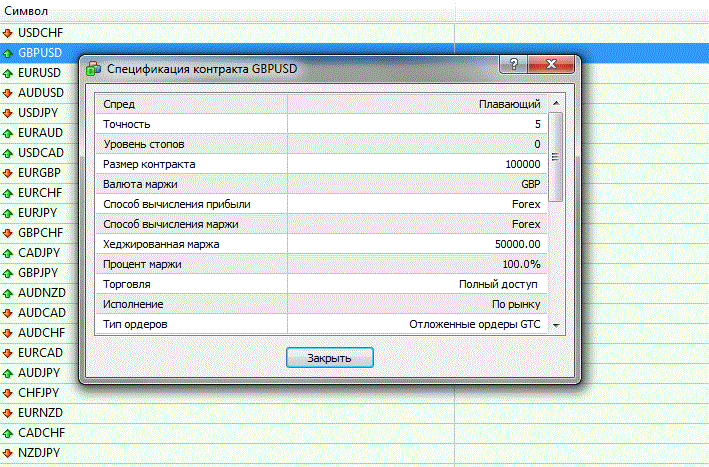Select the CADCHF symbol row
Screen dimensions: 709x467
point(40,433)
